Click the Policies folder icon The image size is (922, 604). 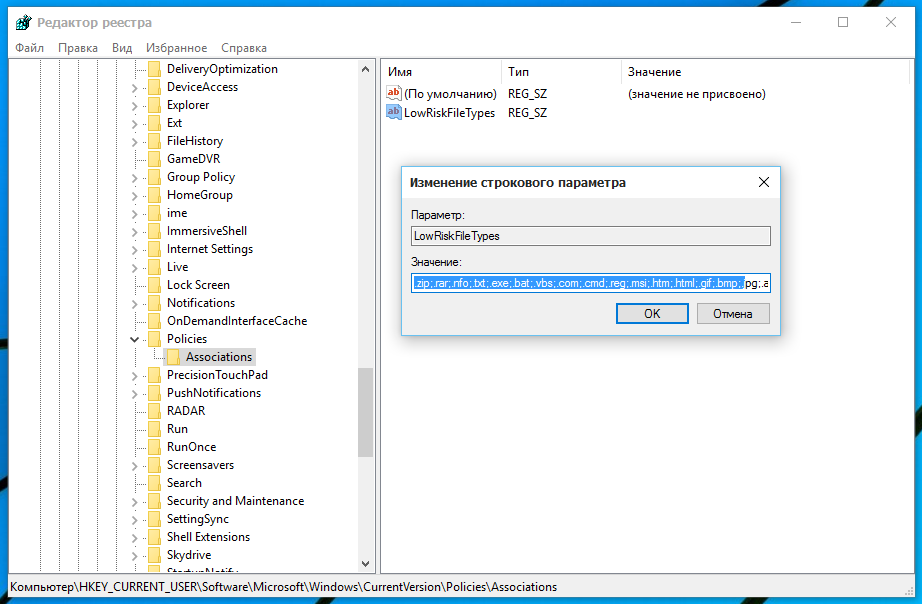coord(154,339)
